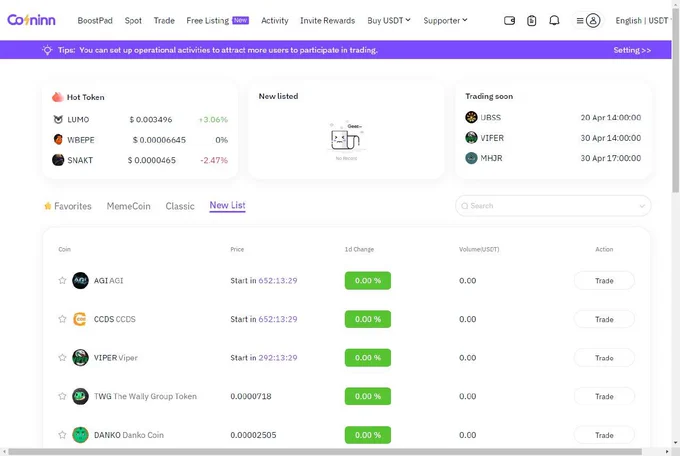Click the TWG price 0.0000718

tap(251, 396)
